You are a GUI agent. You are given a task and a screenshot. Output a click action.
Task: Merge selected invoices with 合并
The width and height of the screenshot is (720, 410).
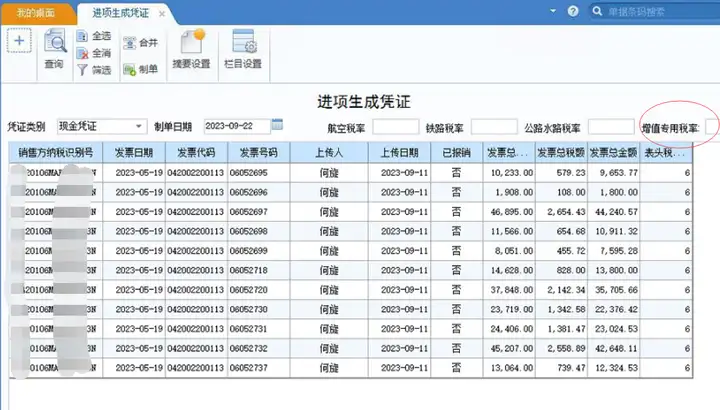[141, 43]
